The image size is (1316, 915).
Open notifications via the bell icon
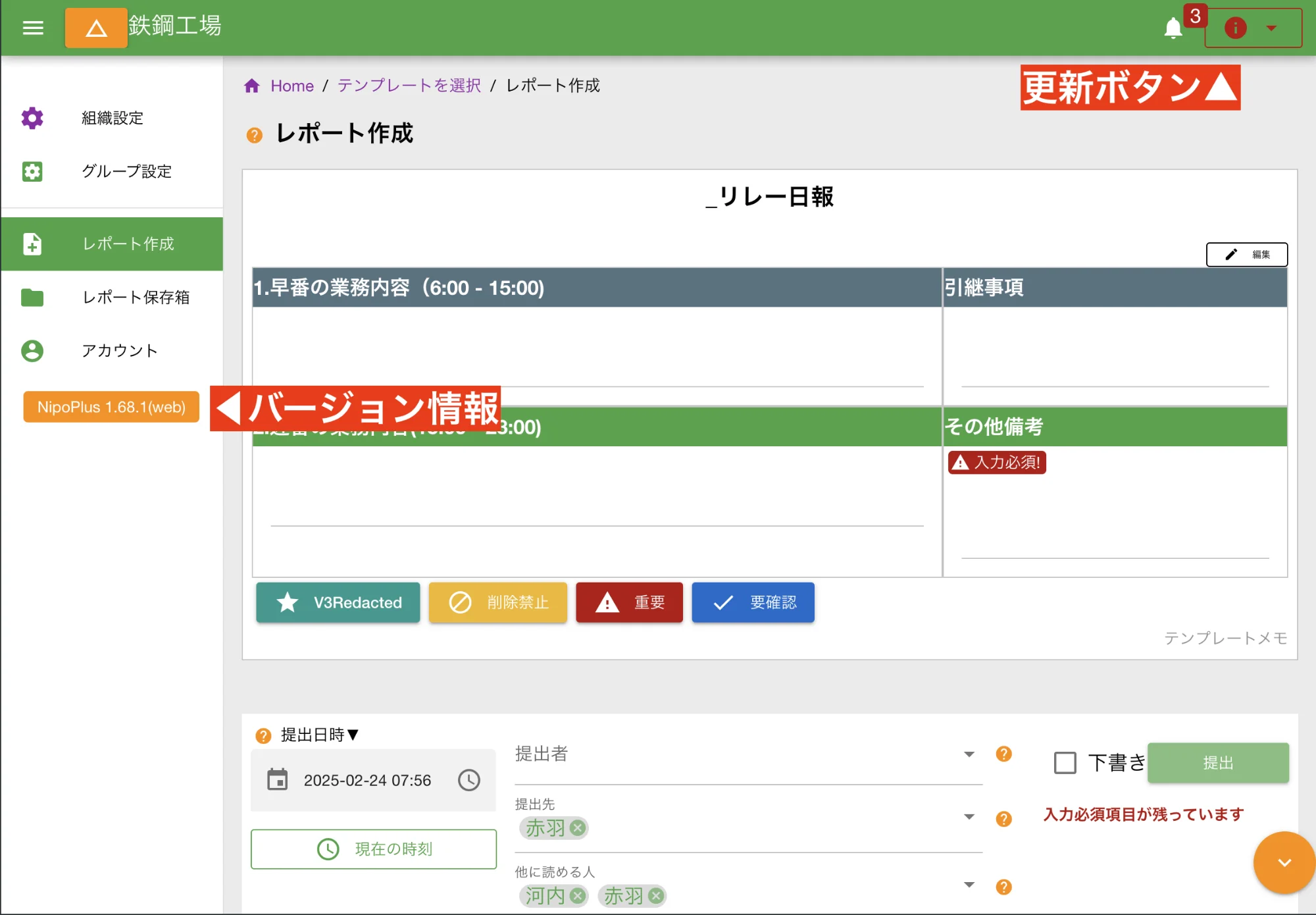1174,28
